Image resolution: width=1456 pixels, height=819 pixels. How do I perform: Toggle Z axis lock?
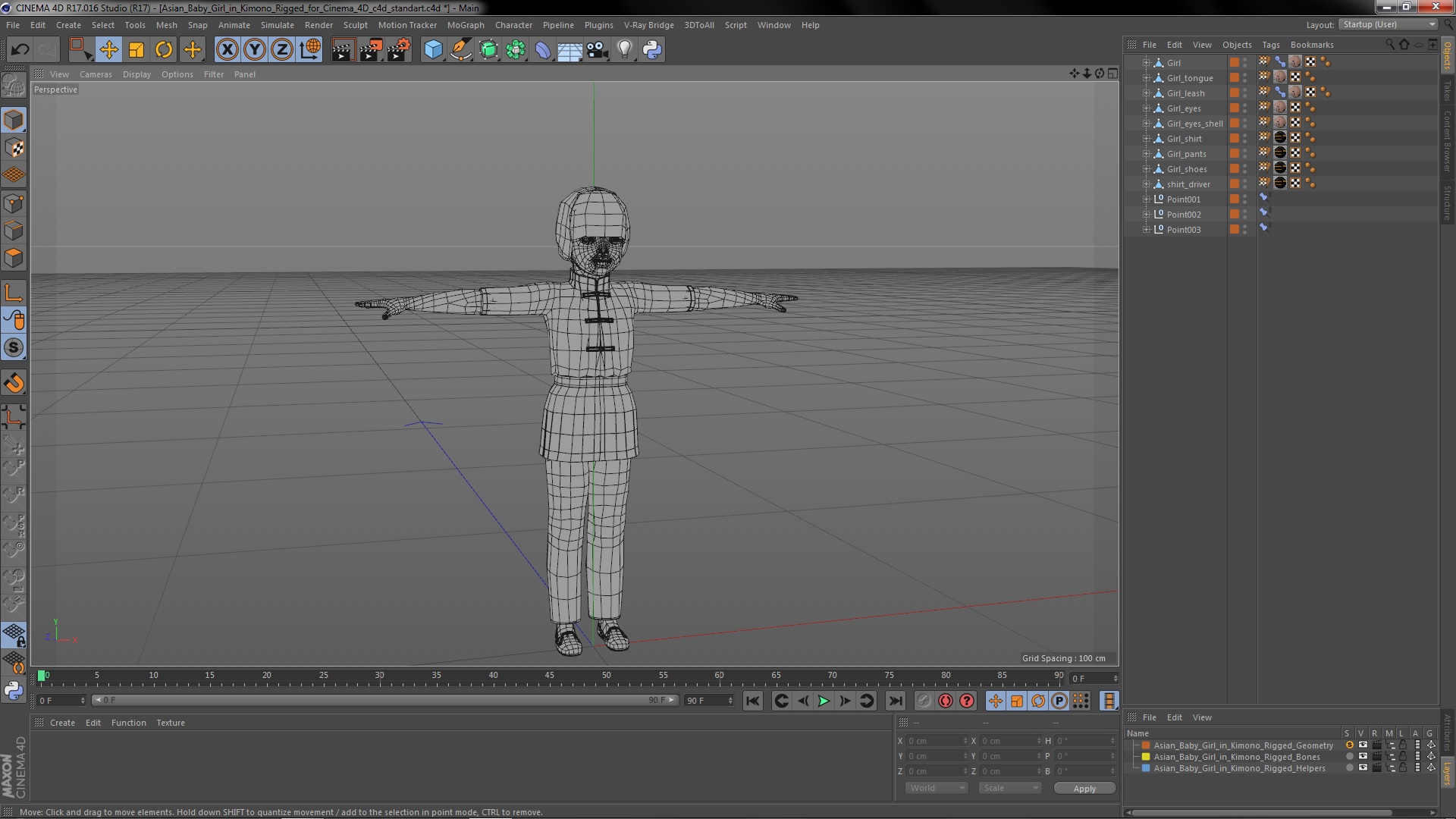point(282,50)
